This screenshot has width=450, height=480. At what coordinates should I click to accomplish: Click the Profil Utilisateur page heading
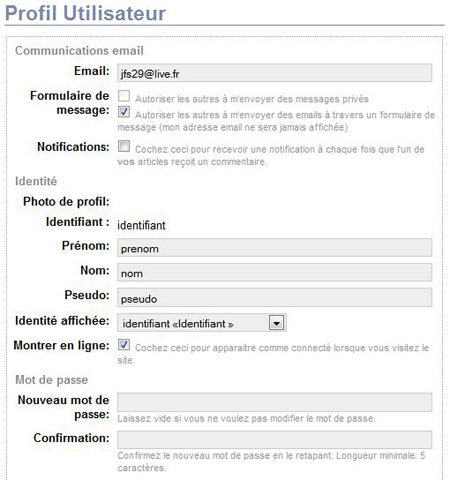85,13
